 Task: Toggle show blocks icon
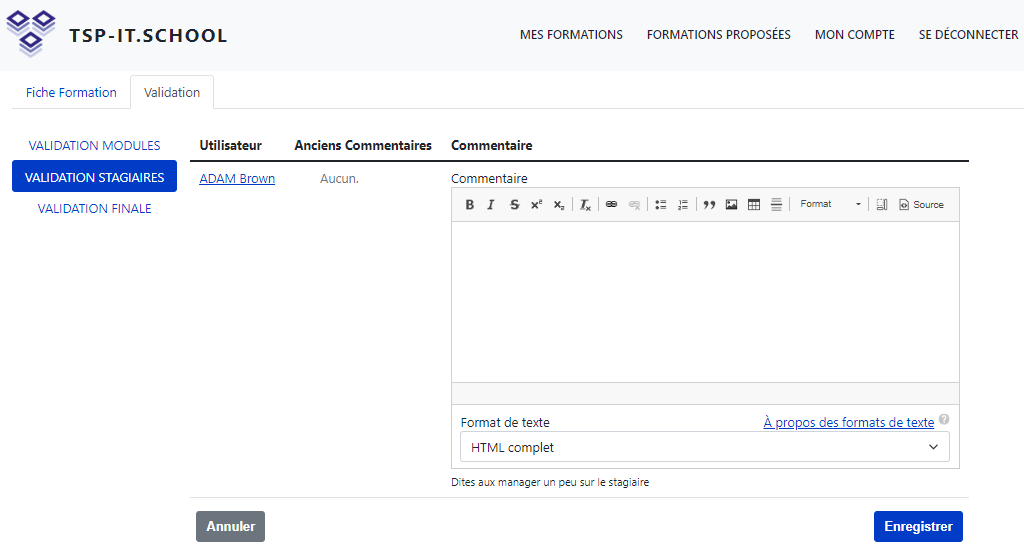point(882,204)
